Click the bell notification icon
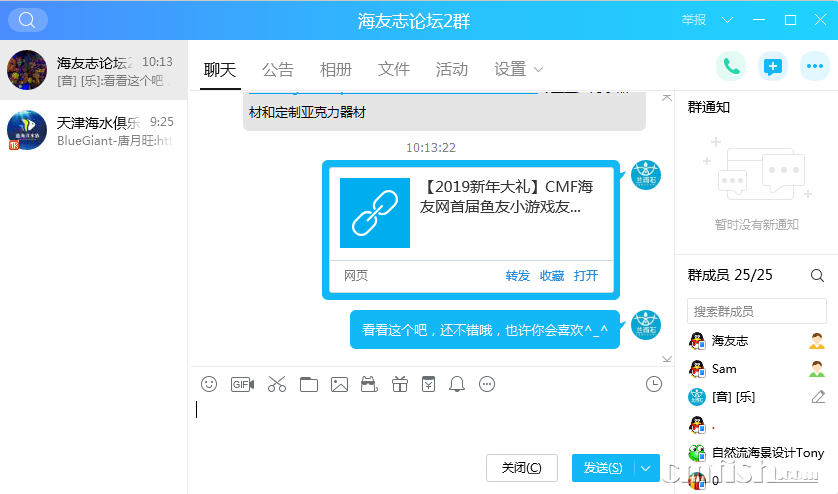Viewport: 838px width, 494px height. click(457, 384)
